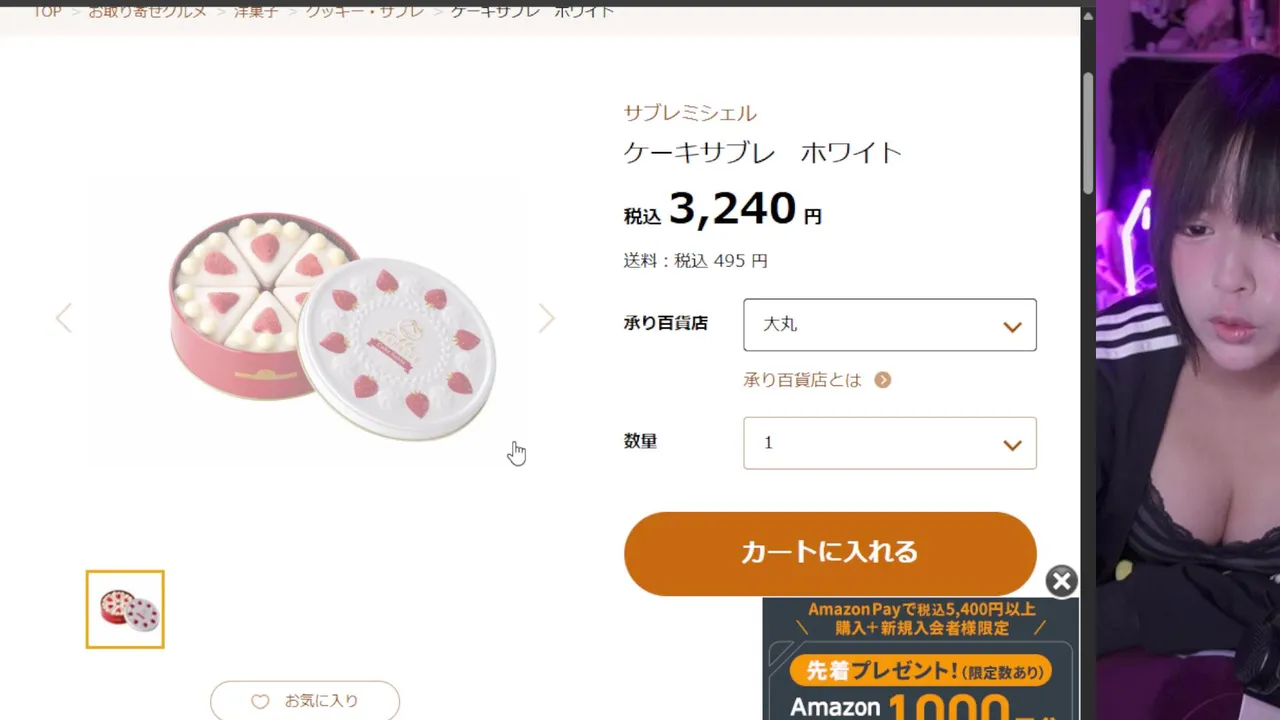Add the product to お気に入り favorites

(x=305, y=702)
